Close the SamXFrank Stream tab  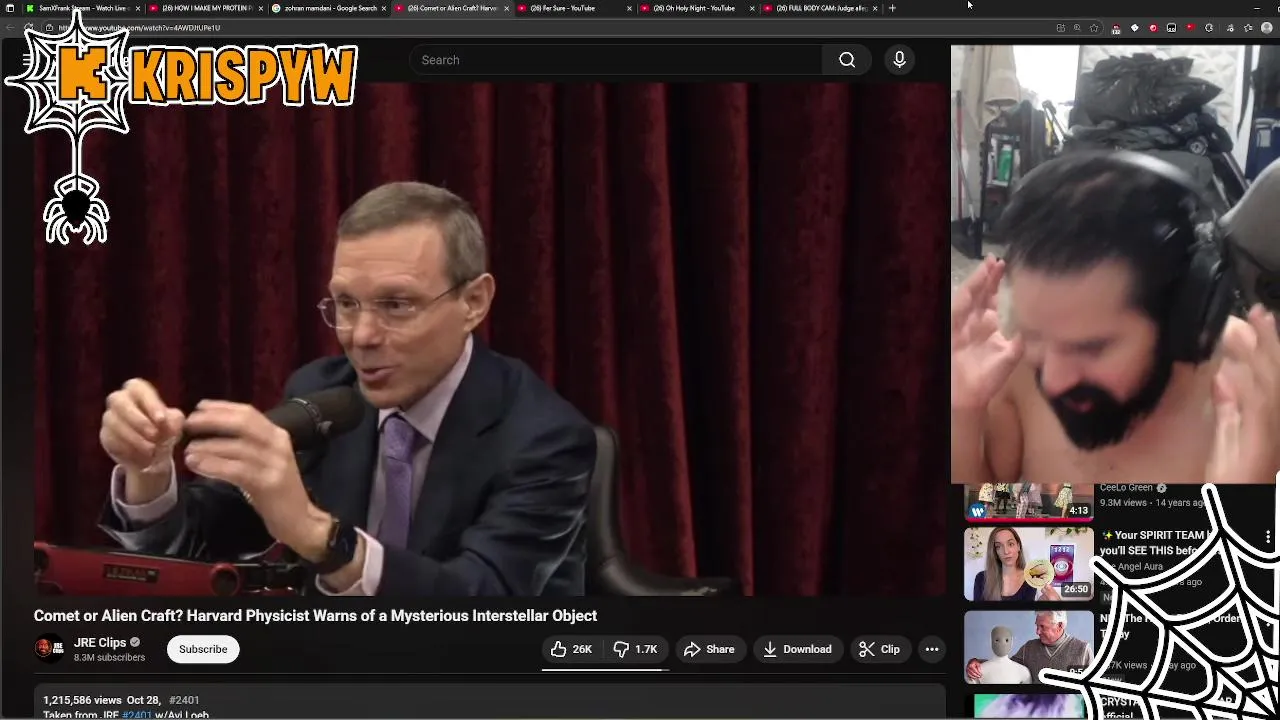pos(138,8)
